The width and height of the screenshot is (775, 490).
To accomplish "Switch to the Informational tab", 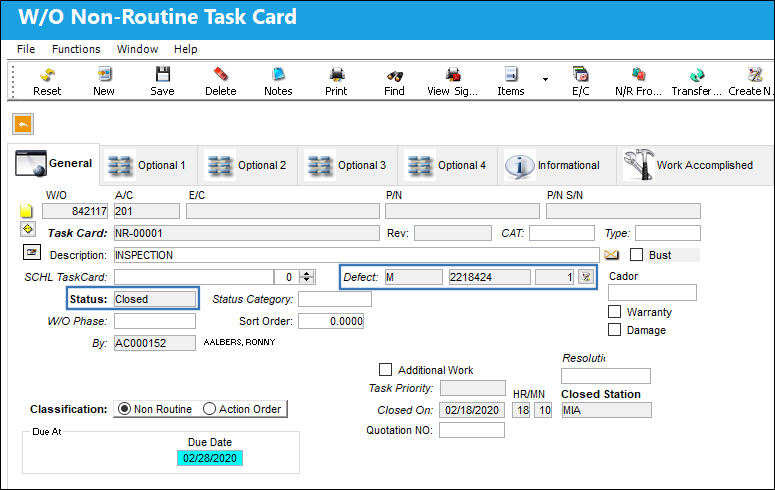I will (x=556, y=165).
